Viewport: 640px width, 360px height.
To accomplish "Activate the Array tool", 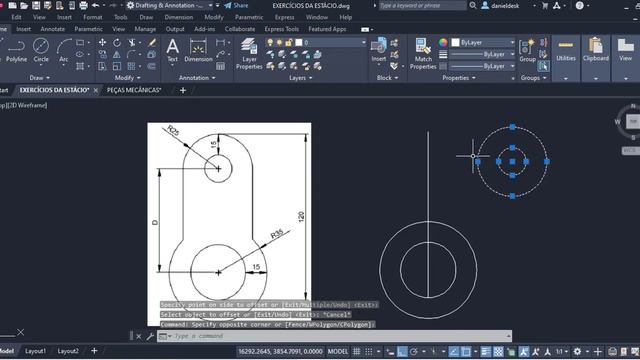I will [131, 66].
